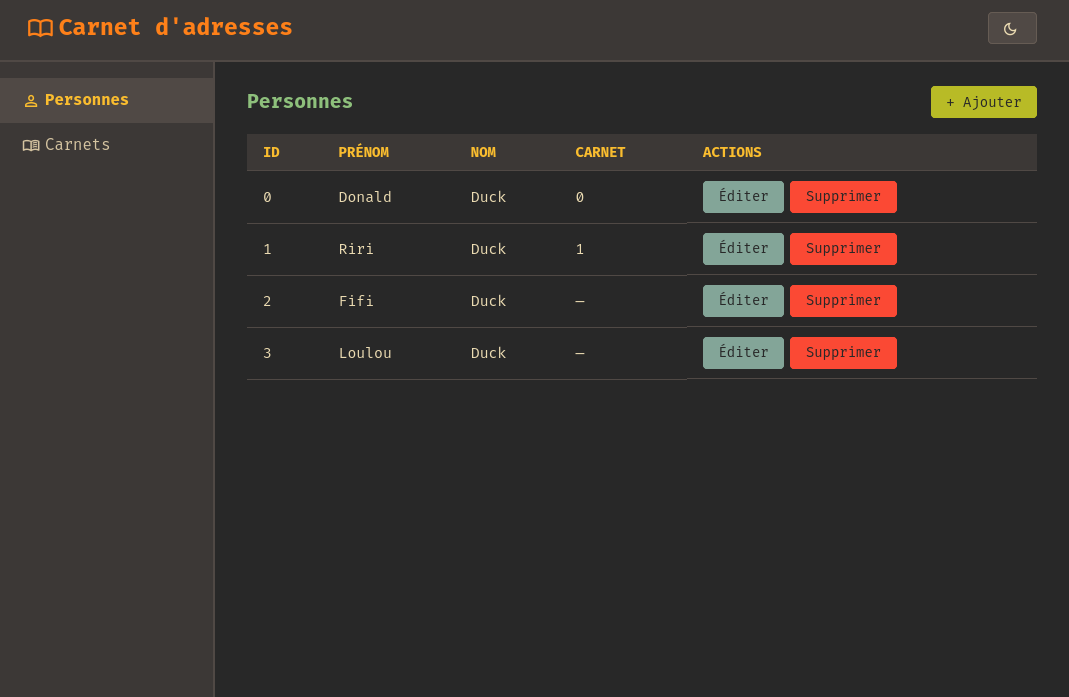Click the CARNET column header
This screenshot has height=697, width=1069.
[600, 152]
